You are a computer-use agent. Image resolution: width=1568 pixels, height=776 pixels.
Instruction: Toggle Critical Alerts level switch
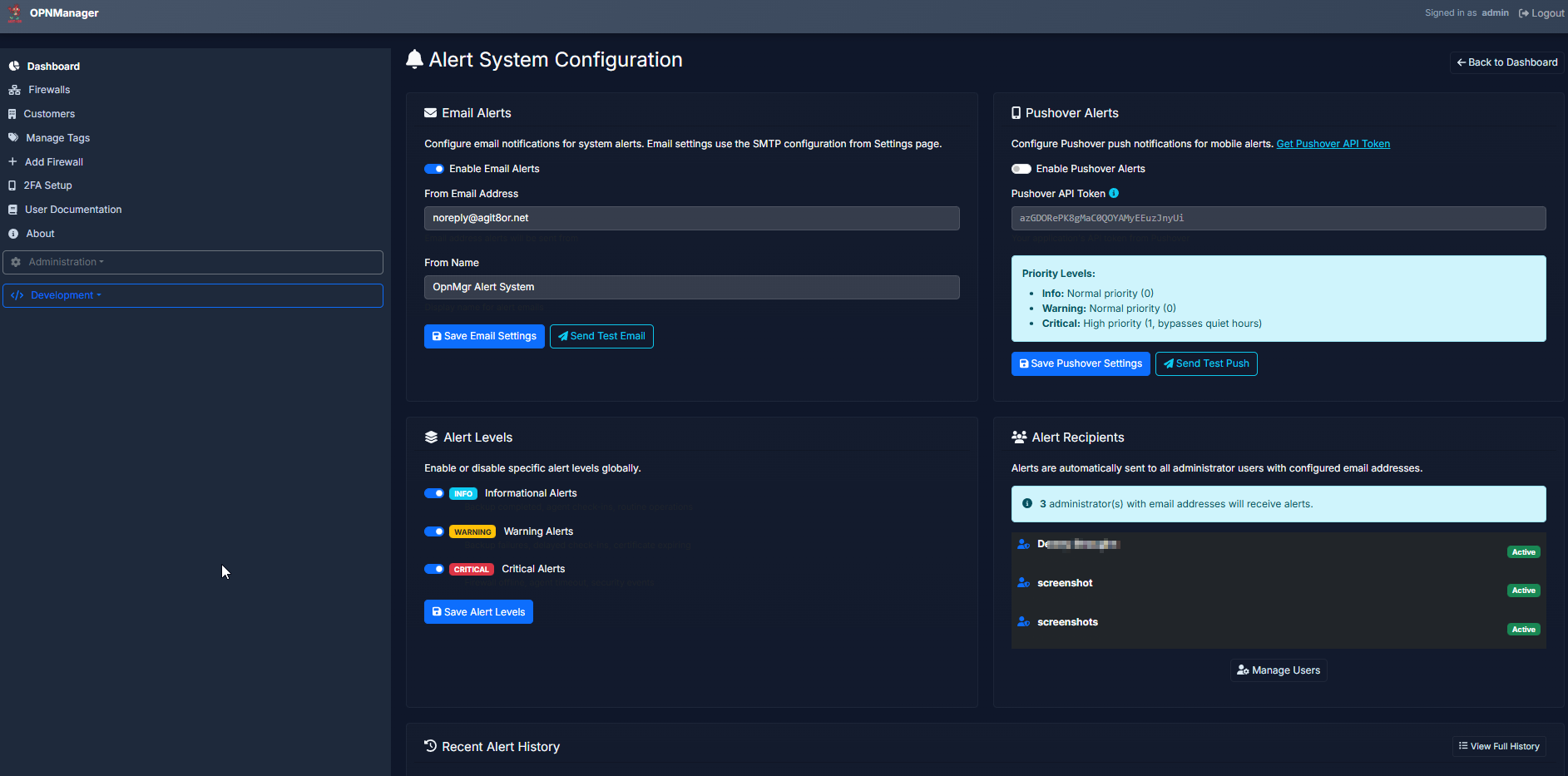(434, 569)
